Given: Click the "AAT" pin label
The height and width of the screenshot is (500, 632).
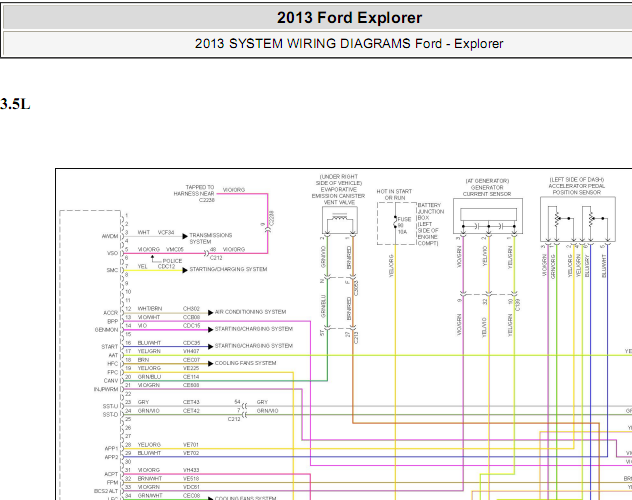Looking at the screenshot, I should (113, 355).
